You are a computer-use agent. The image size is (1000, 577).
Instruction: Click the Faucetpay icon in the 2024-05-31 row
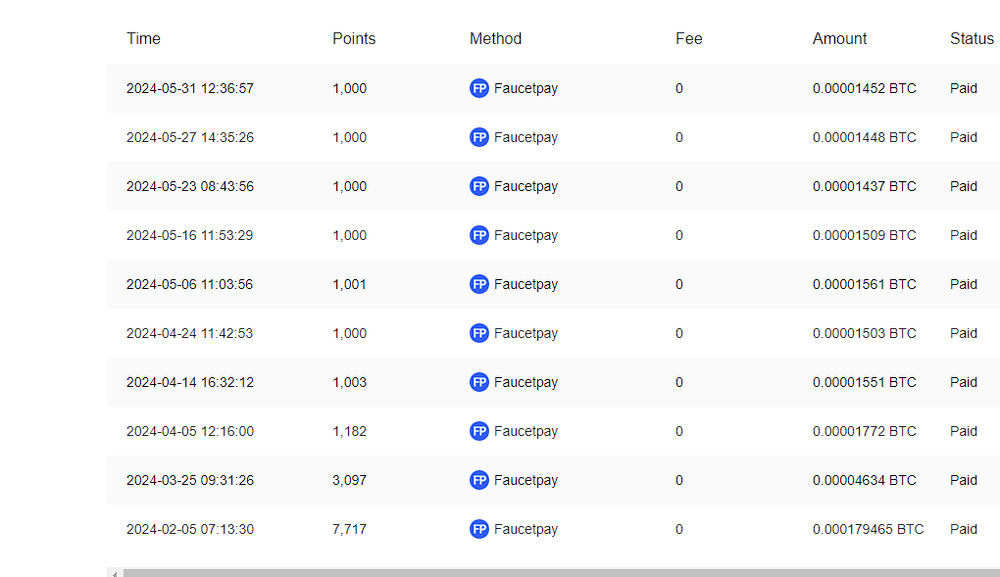click(x=479, y=88)
